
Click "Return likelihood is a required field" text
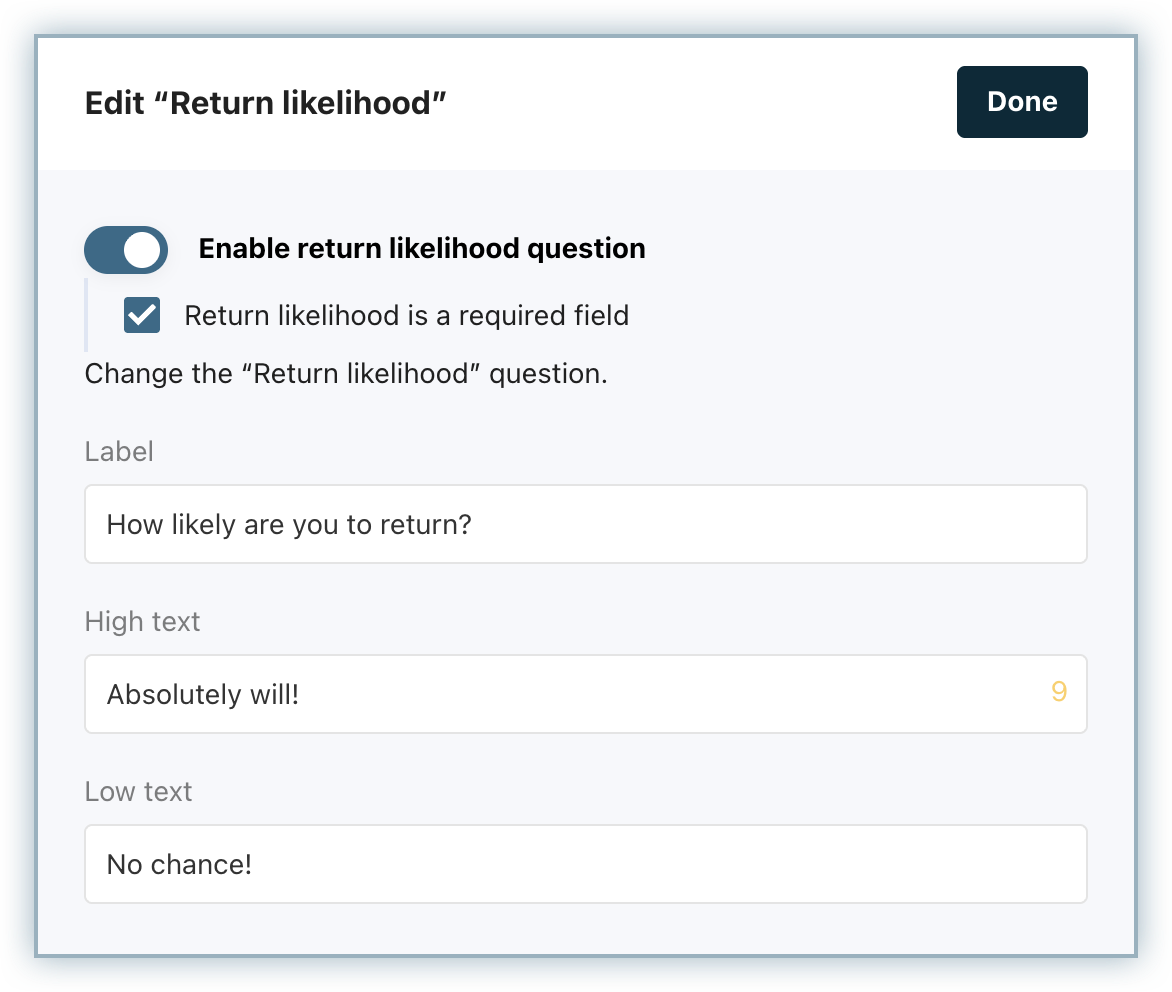[x=407, y=316]
